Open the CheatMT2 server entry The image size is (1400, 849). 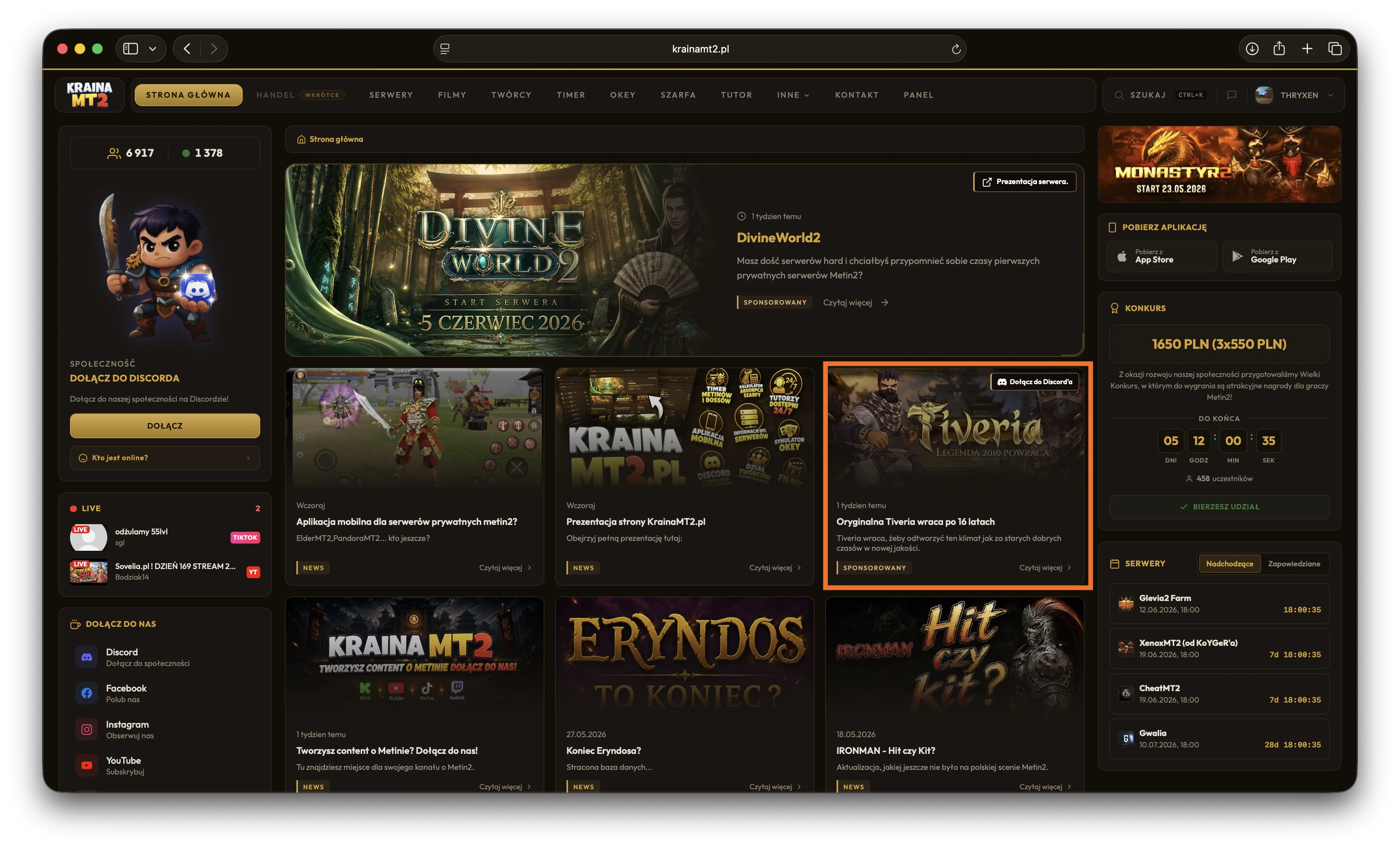[1219, 693]
